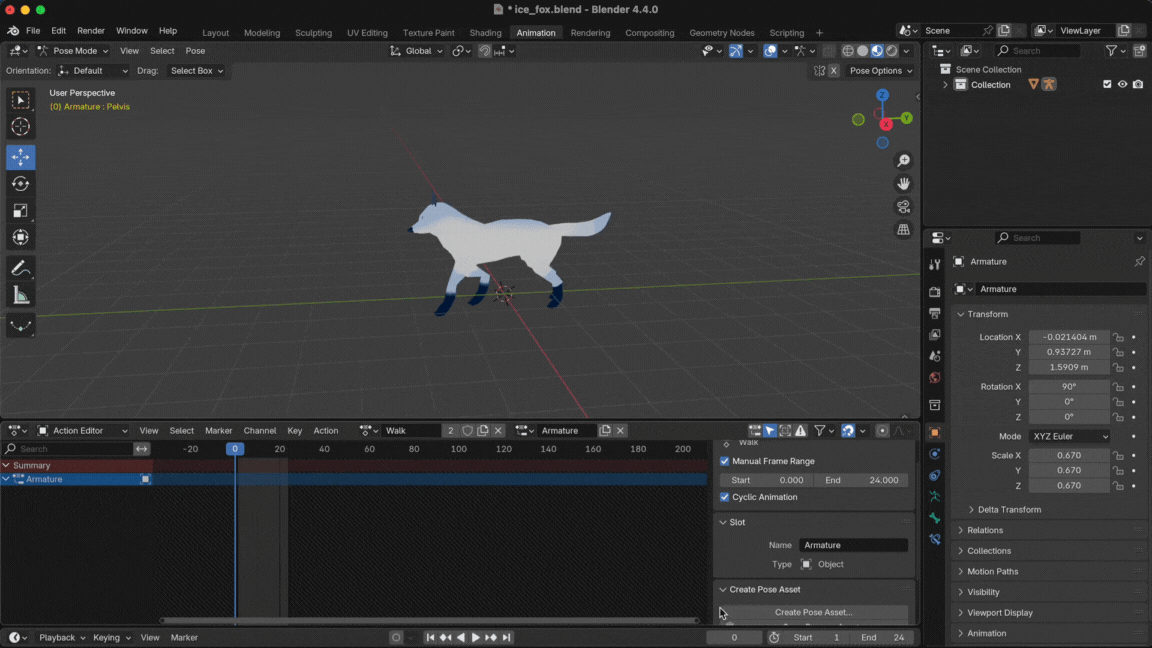Screen dimensions: 1152x648
Task: Switch to the Shading workspace tab
Action: [x=485, y=32]
